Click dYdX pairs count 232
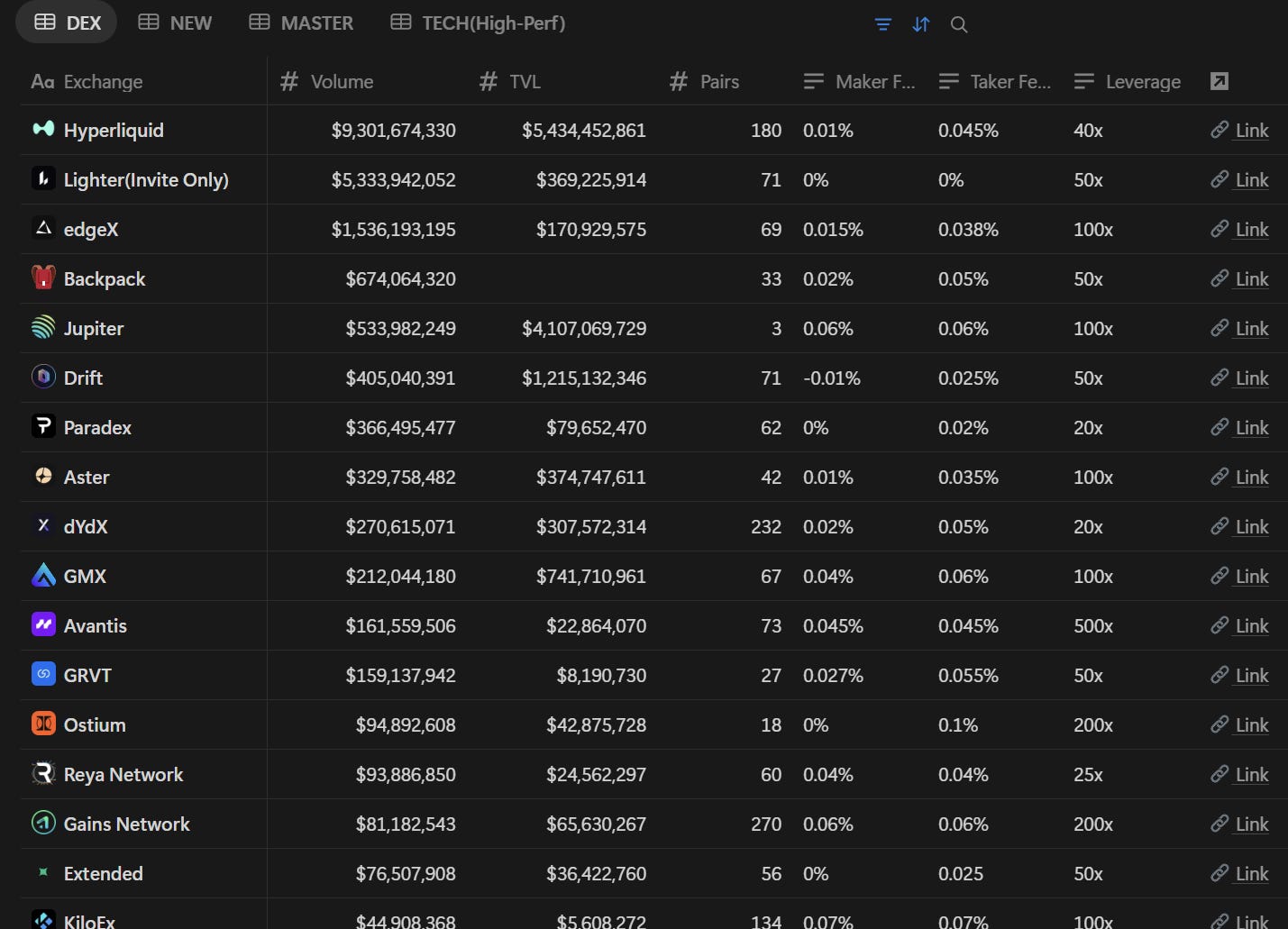Viewport: 1288px width, 929px height. [x=766, y=526]
